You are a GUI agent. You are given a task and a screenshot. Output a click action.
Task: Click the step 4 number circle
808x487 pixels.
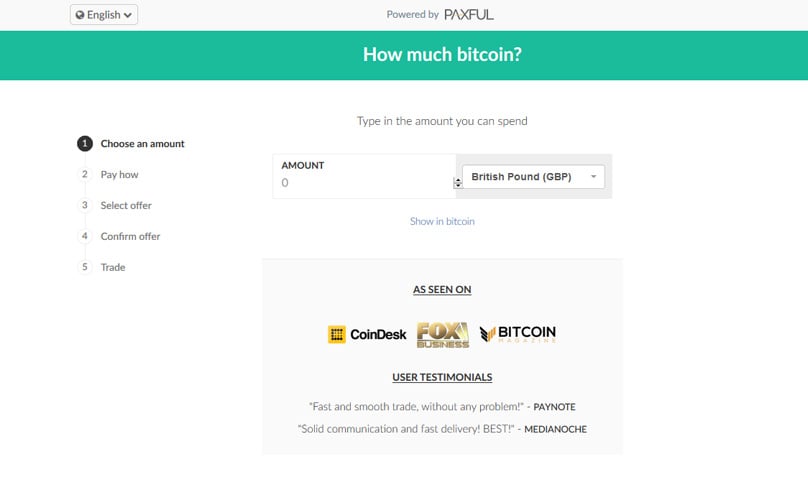85,236
